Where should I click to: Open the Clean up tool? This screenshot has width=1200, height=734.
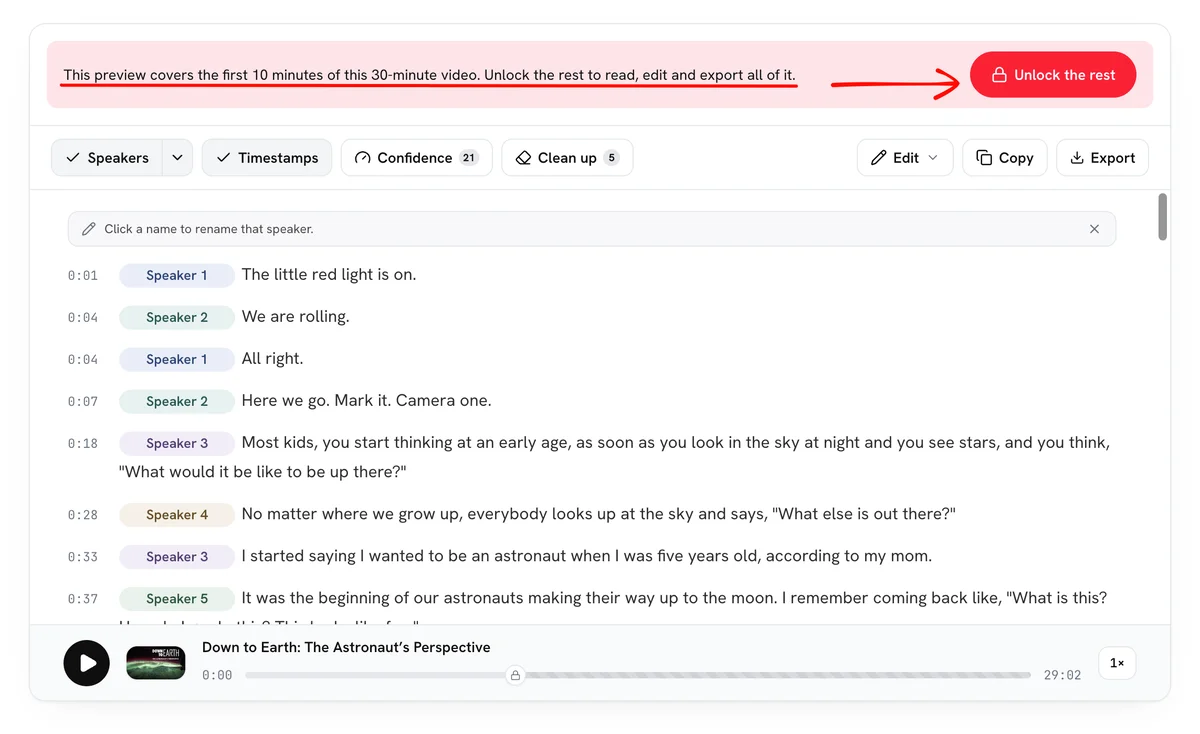567,158
